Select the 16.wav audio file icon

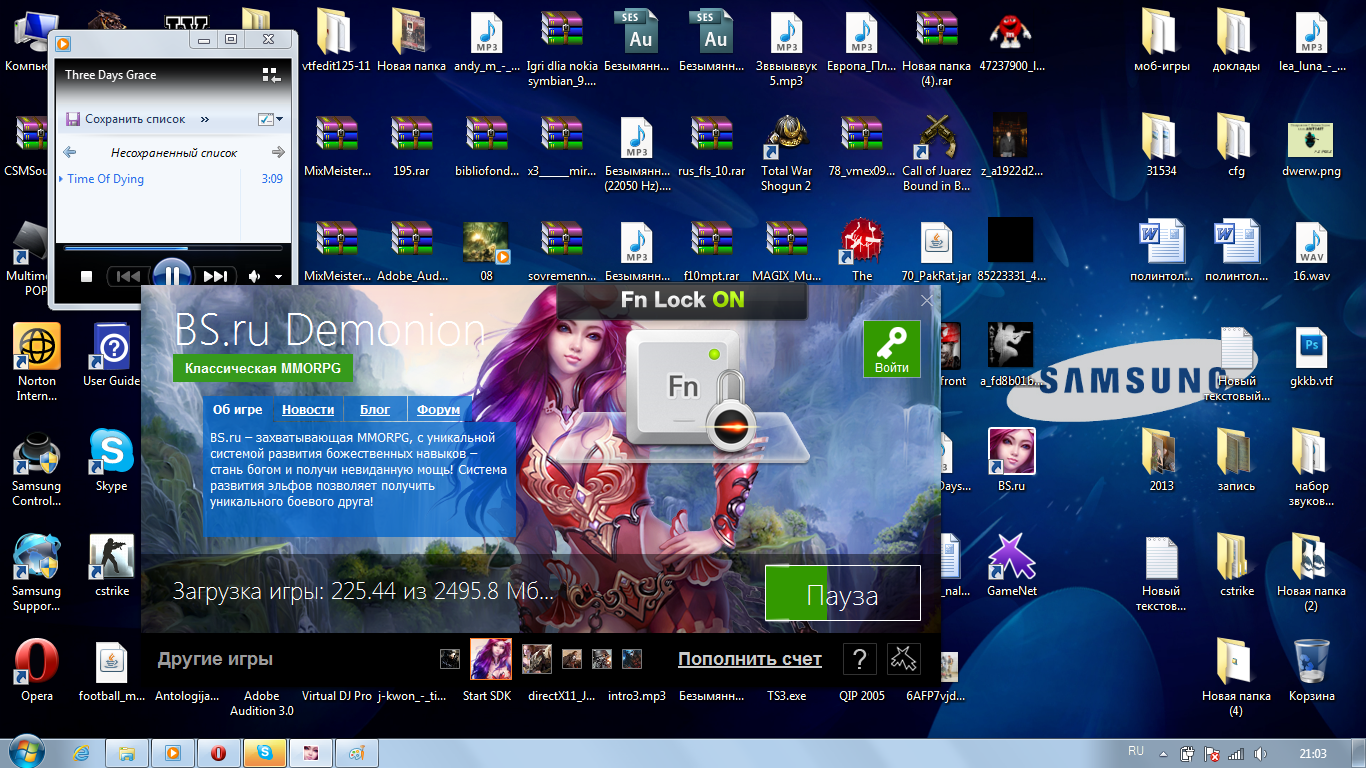click(x=1311, y=250)
